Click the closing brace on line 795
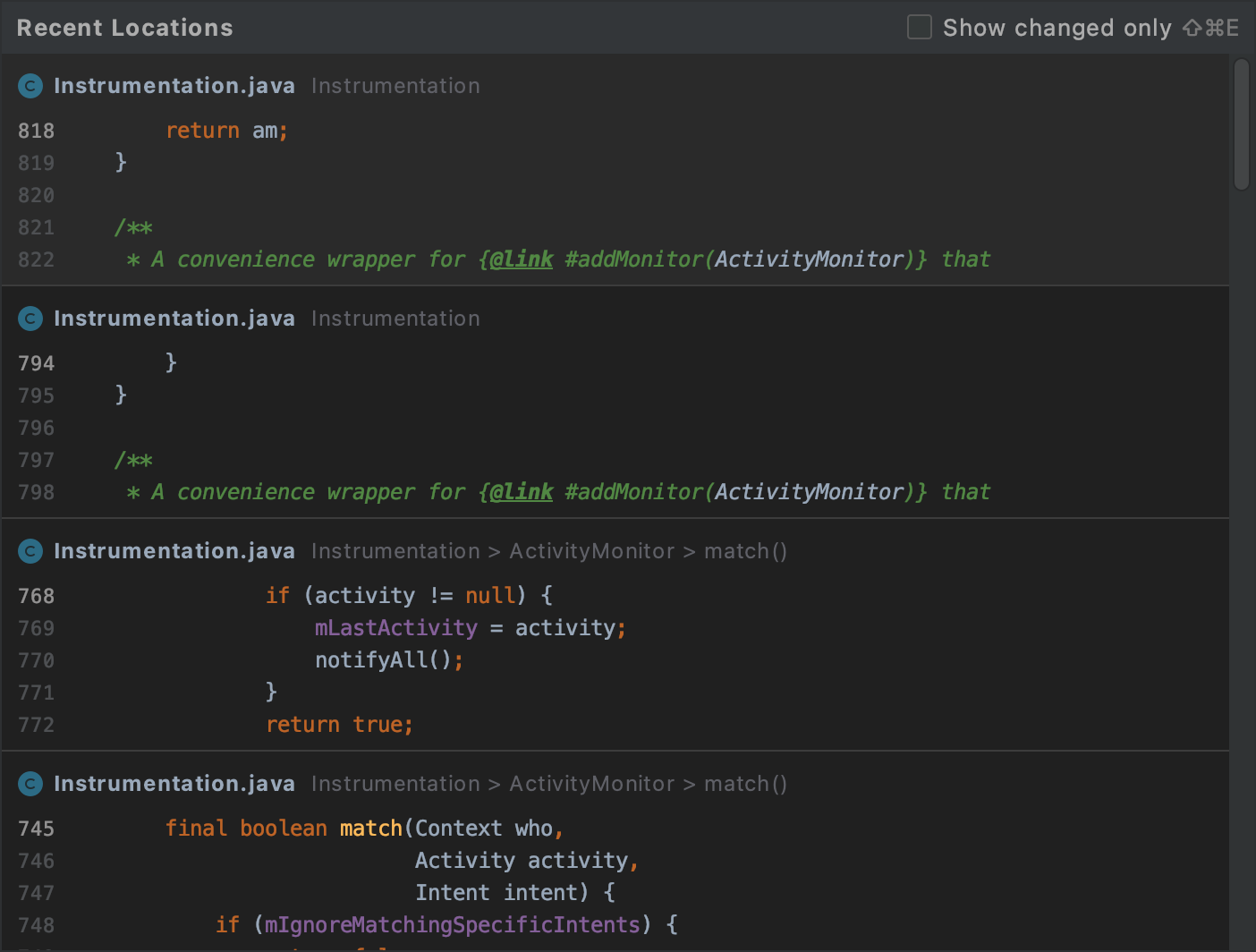The height and width of the screenshot is (952, 1256). coord(121,395)
